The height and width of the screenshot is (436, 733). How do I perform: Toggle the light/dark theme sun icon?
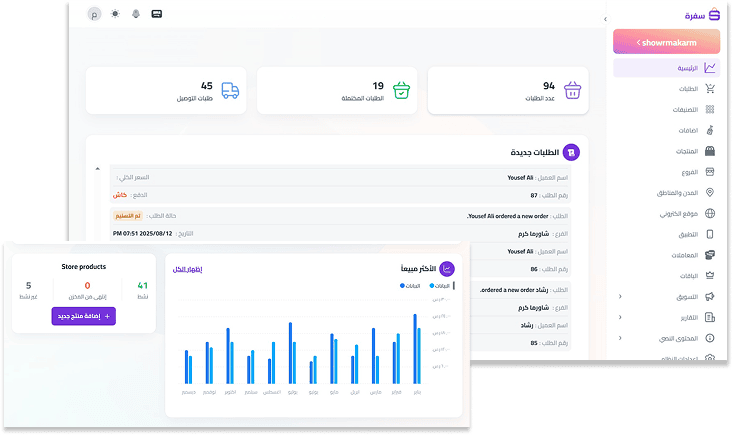click(x=115, y=15)
